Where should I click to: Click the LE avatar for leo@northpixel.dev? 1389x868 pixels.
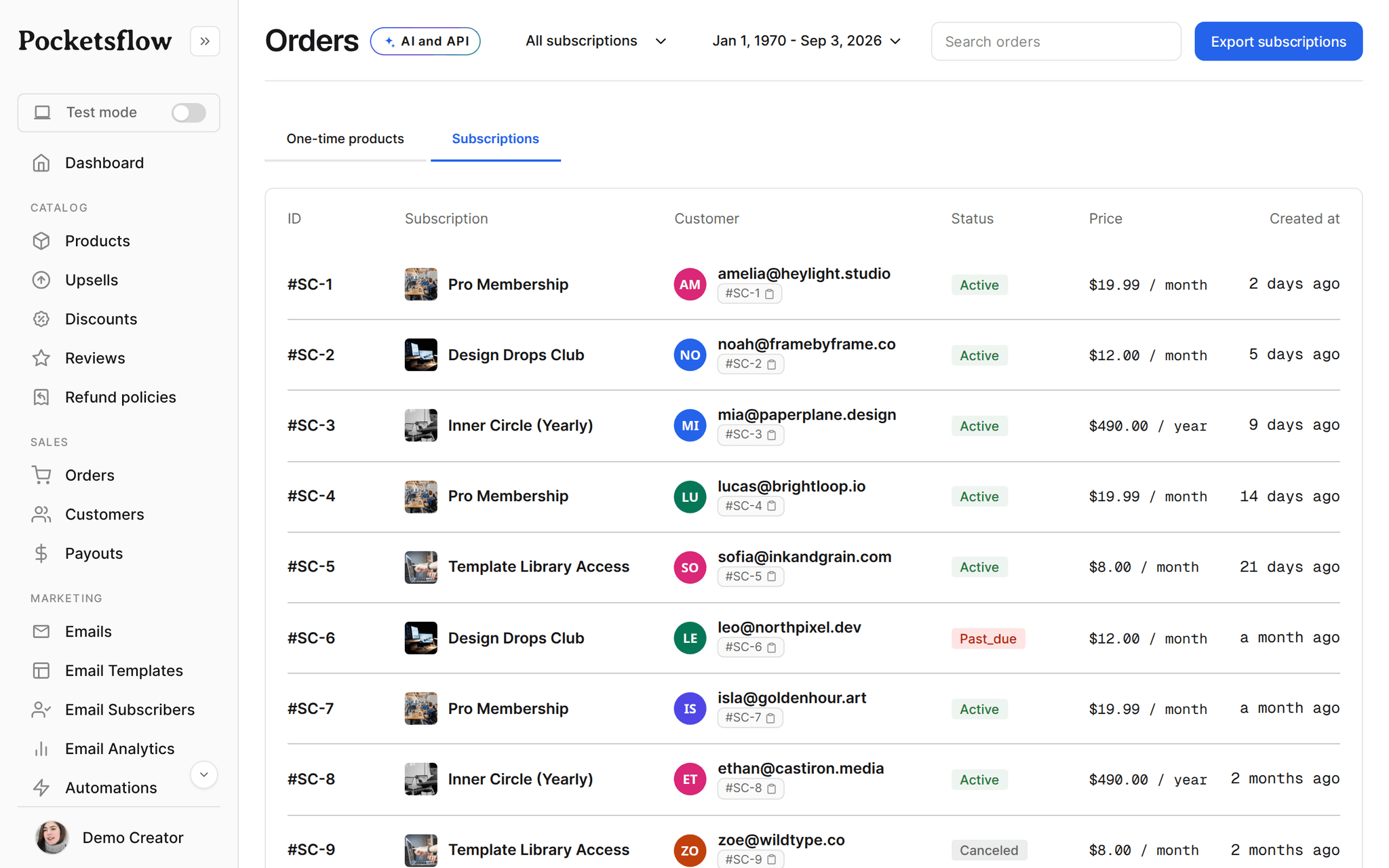[690, 637]
